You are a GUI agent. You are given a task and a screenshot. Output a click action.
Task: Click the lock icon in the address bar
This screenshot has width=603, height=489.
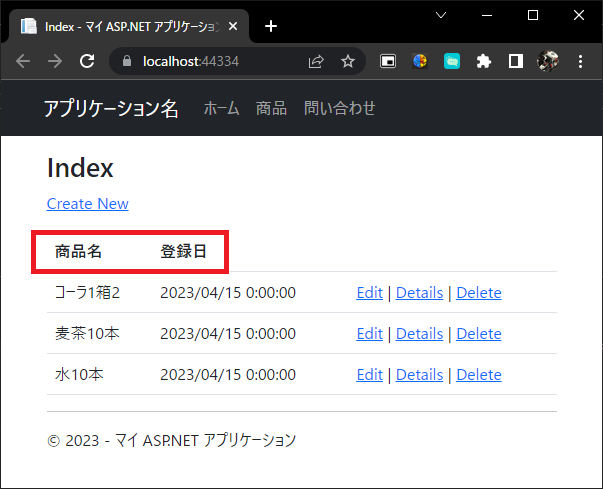127,61
